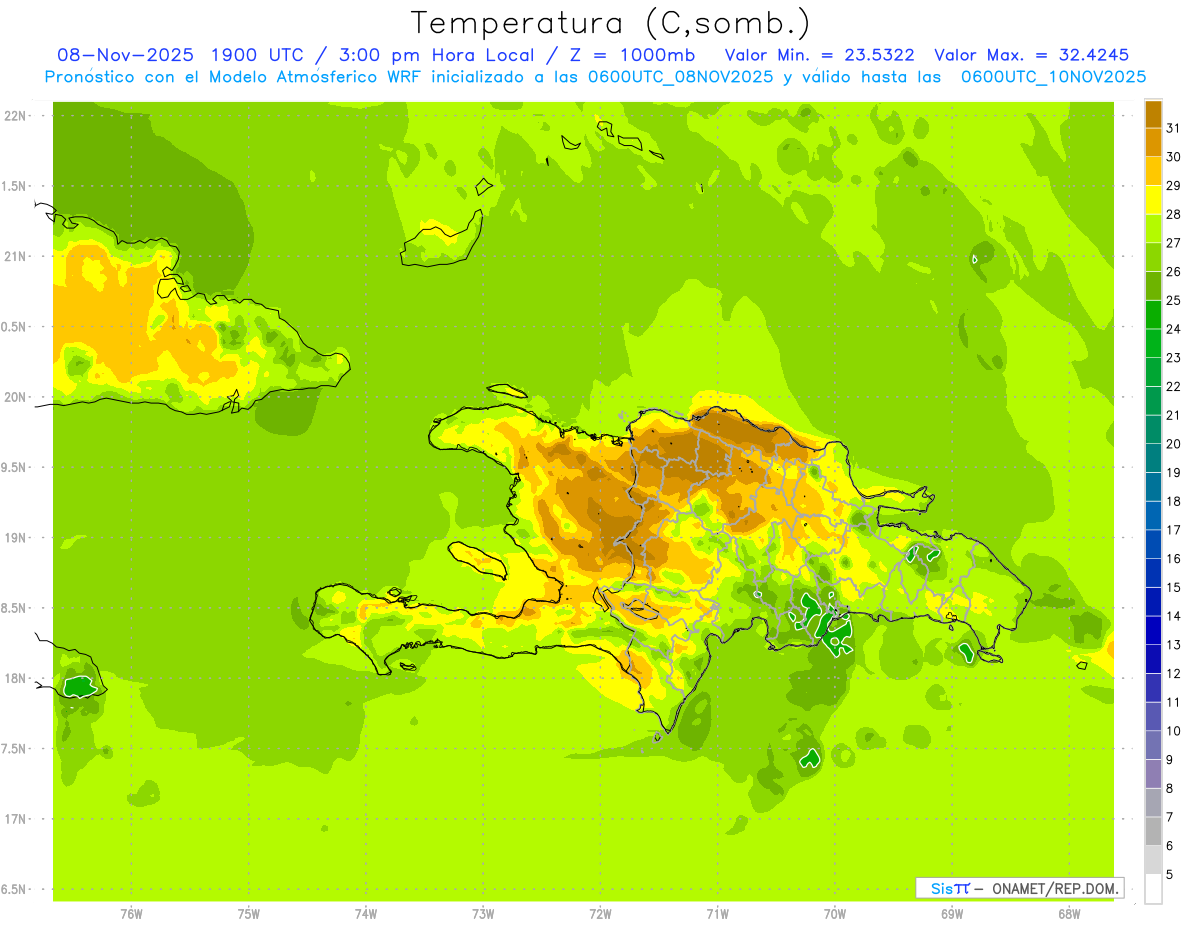
Task: Click the '19N' latitude label
Action: pyautogui.click(x=15, y=538)
